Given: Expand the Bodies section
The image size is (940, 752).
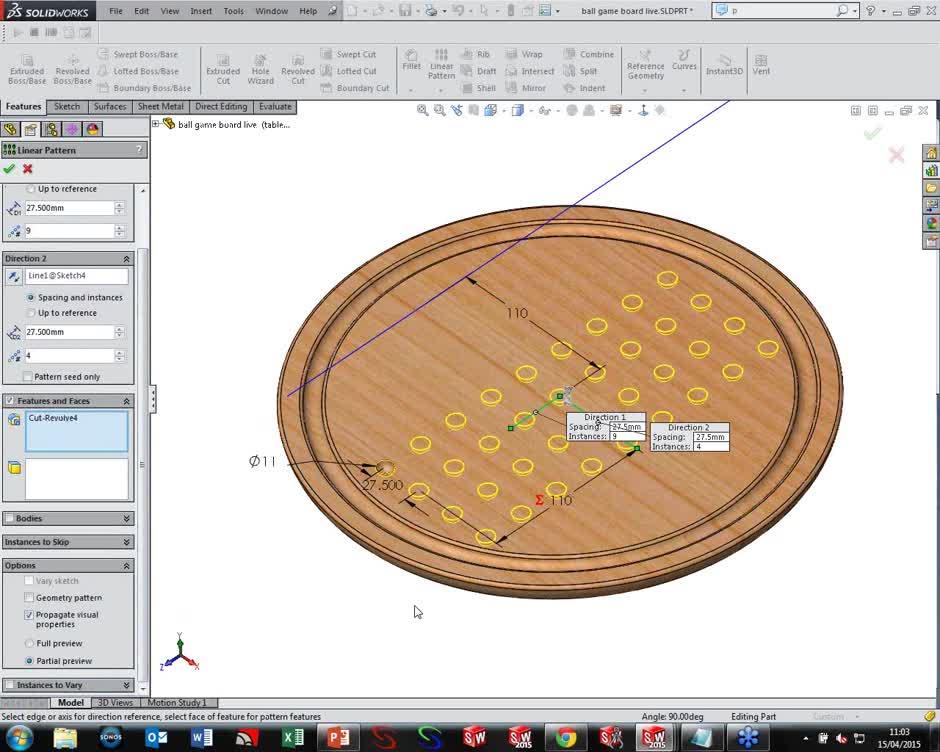Looking at the screenshot, I should pos(127,518).
